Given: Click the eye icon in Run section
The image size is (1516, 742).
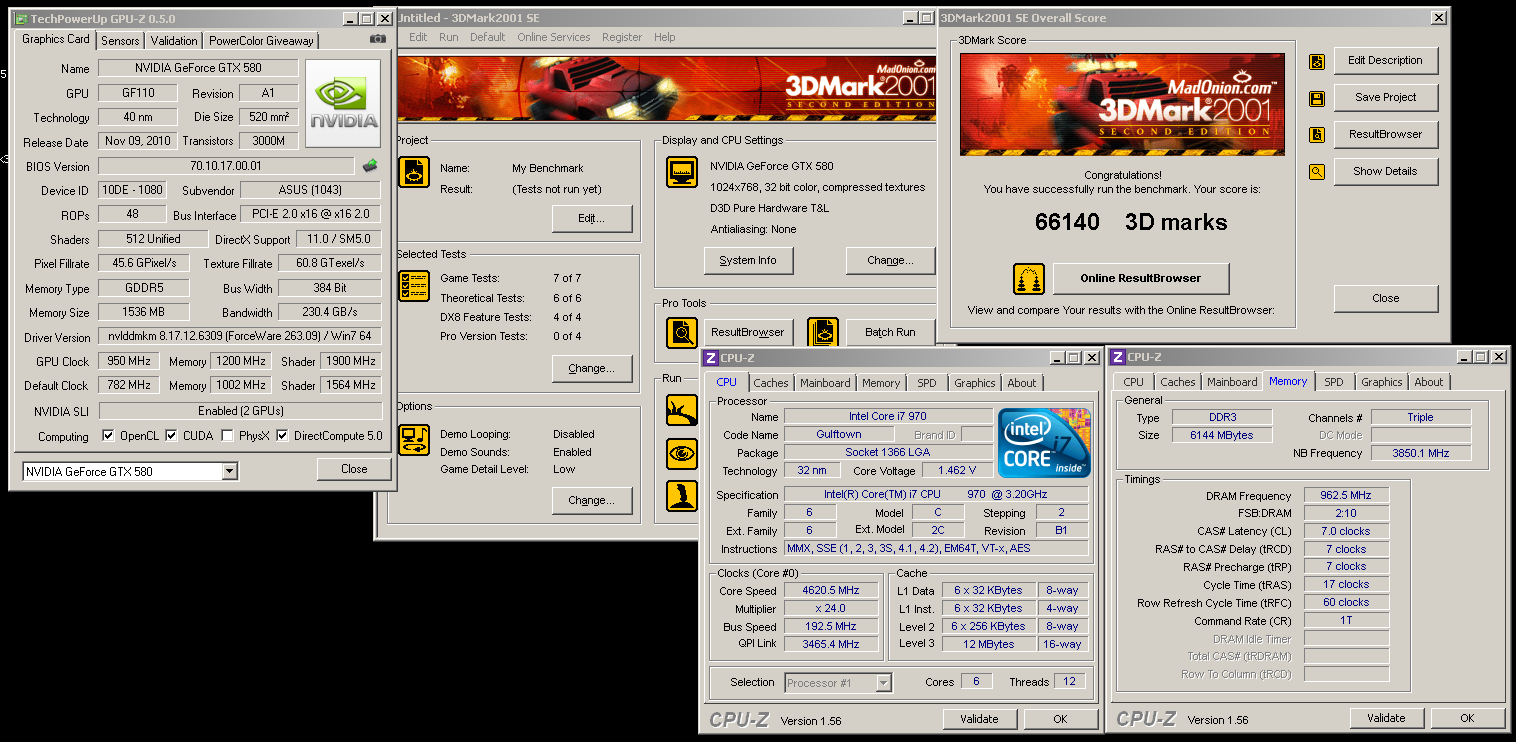Looking at the screenshot, I should (682, 453).
